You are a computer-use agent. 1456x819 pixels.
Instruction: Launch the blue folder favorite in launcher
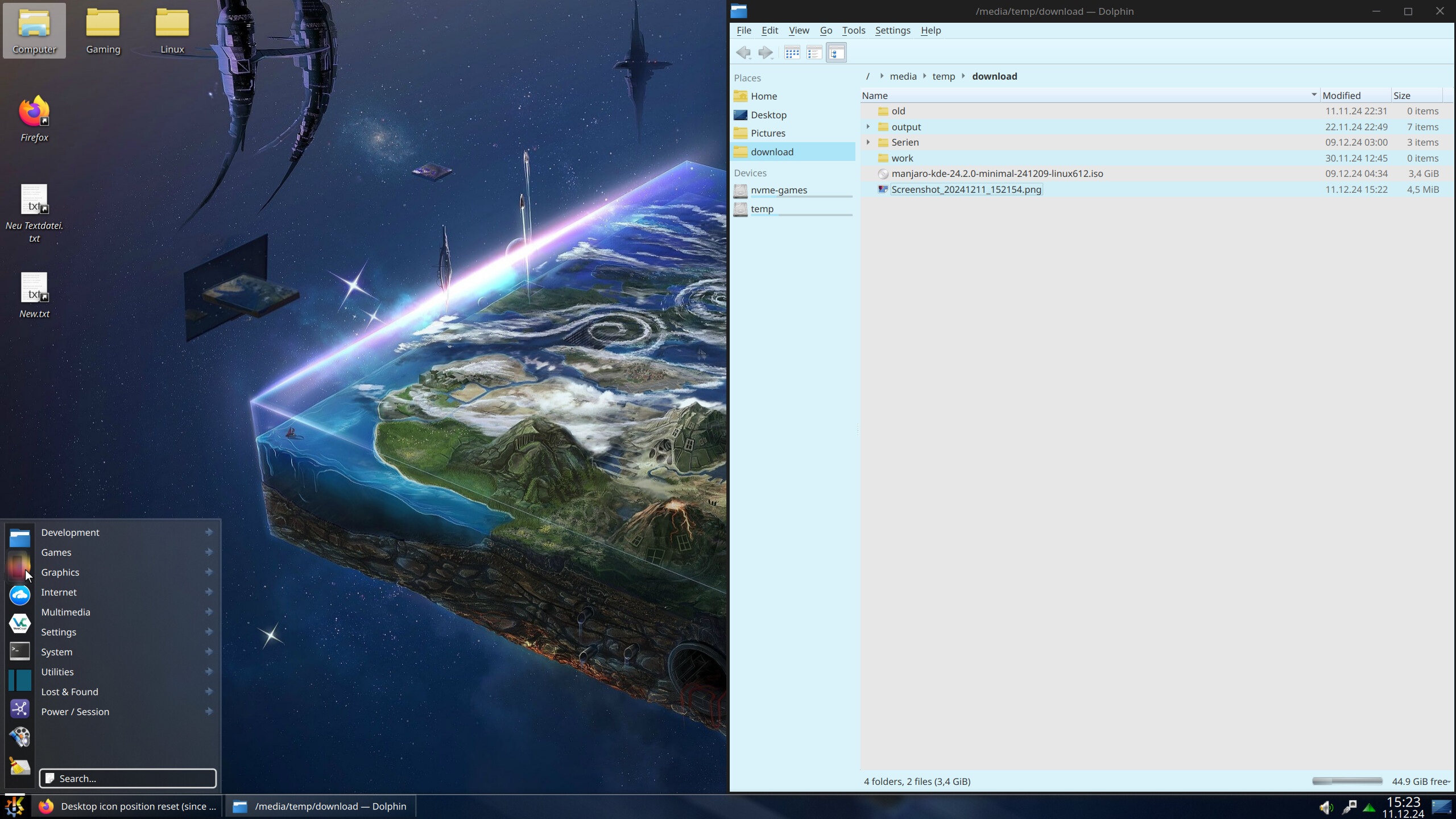[20, 537]
